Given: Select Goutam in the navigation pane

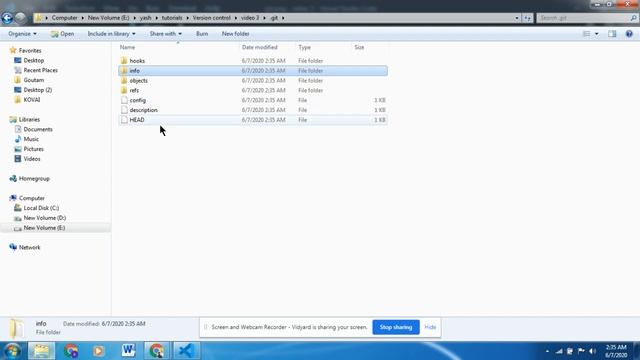Looking at the screenshot, I should click(x=33, y=80).
